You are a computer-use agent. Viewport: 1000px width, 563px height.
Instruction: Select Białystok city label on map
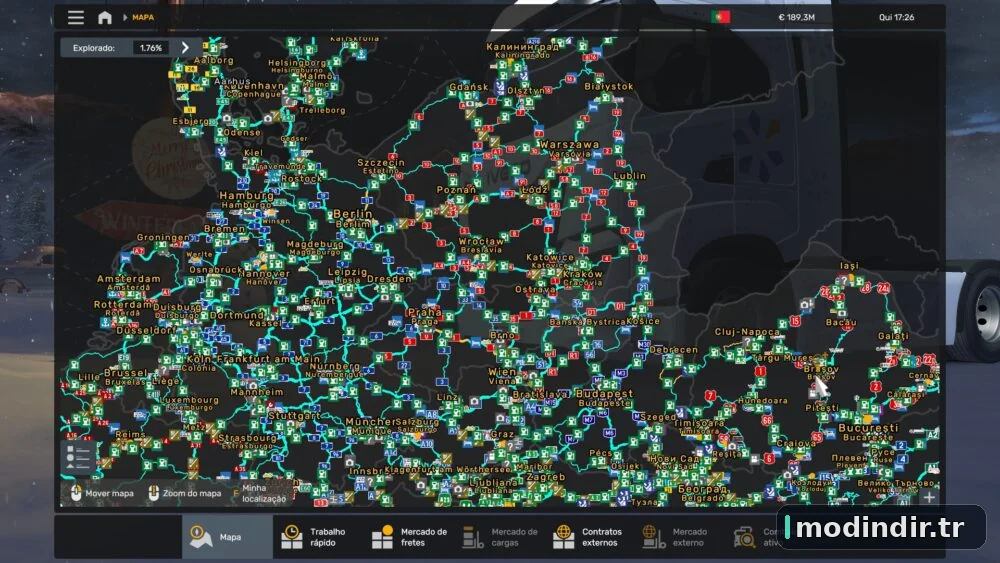tap(609, 86)
